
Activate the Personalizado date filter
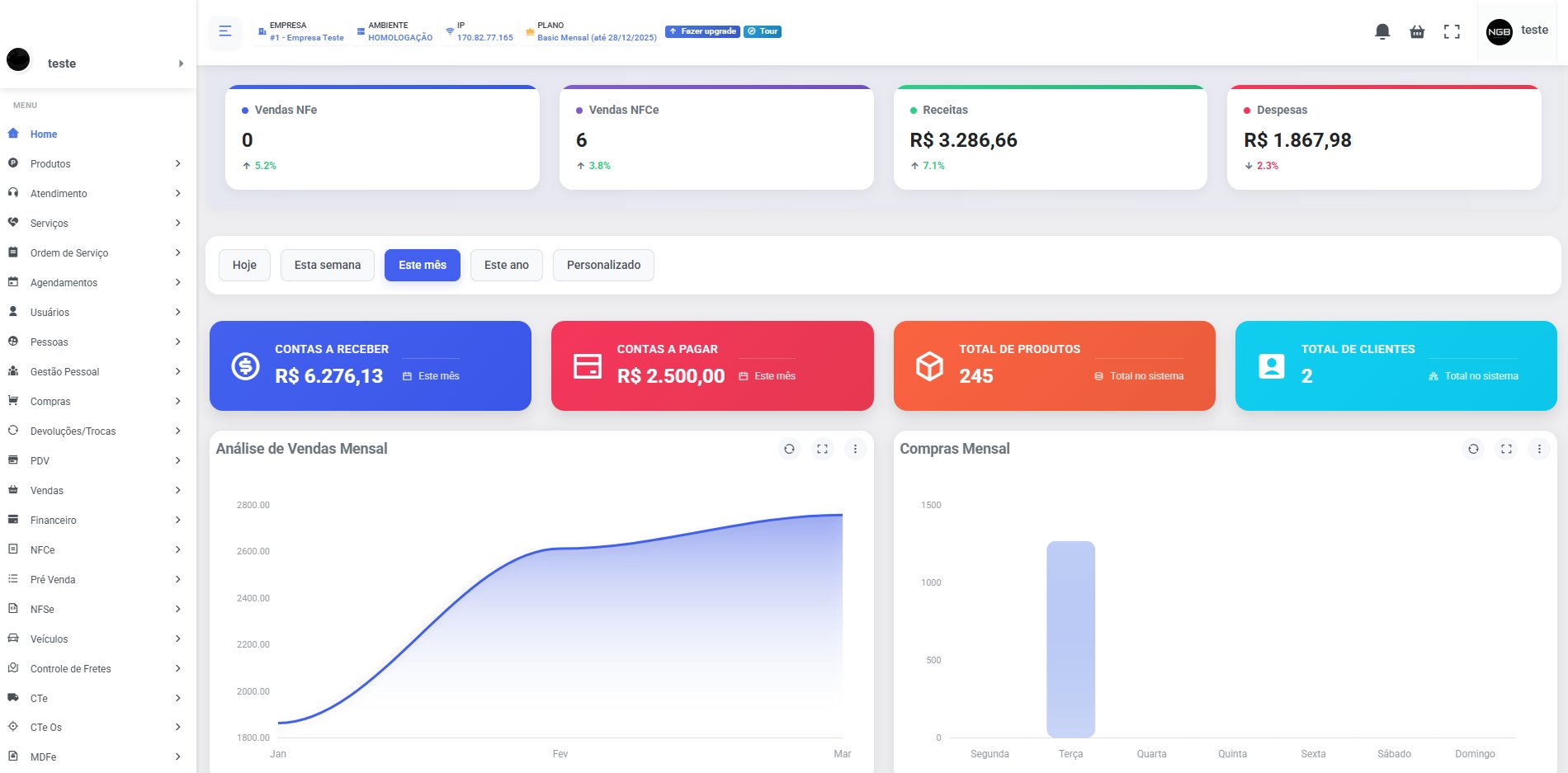603,265
